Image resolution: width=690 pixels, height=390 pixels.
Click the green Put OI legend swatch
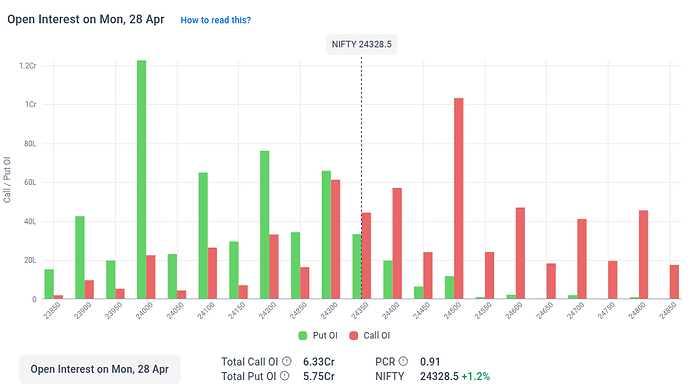[302, 335]
